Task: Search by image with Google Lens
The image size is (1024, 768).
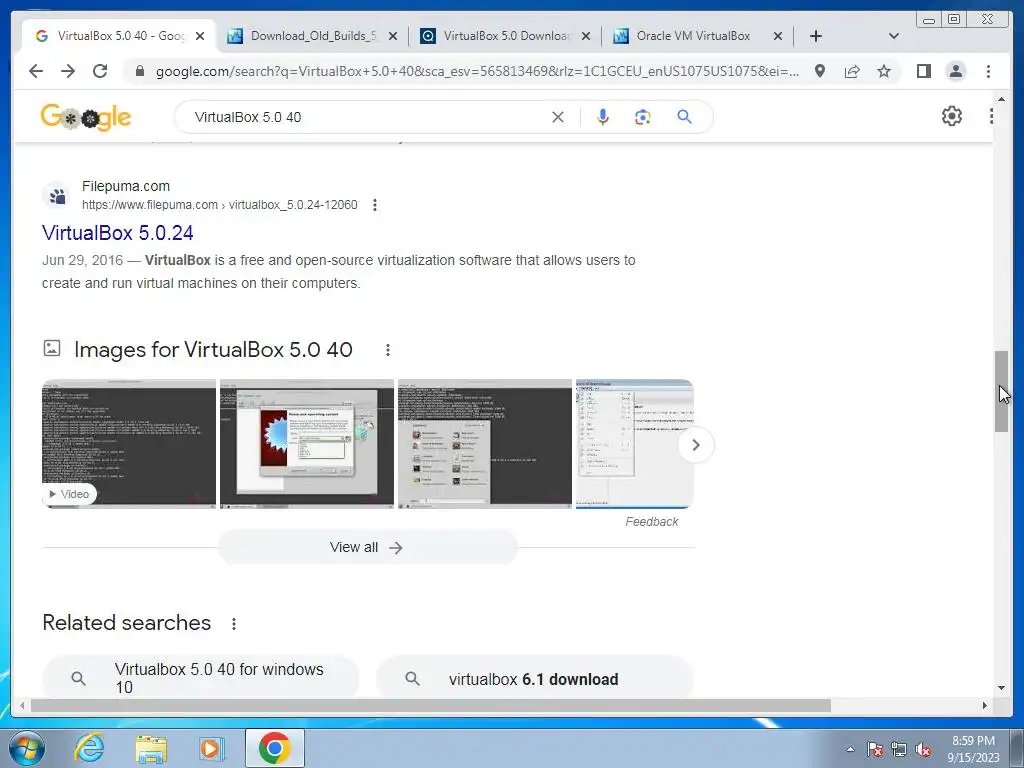Action: (x=643, y=117)
